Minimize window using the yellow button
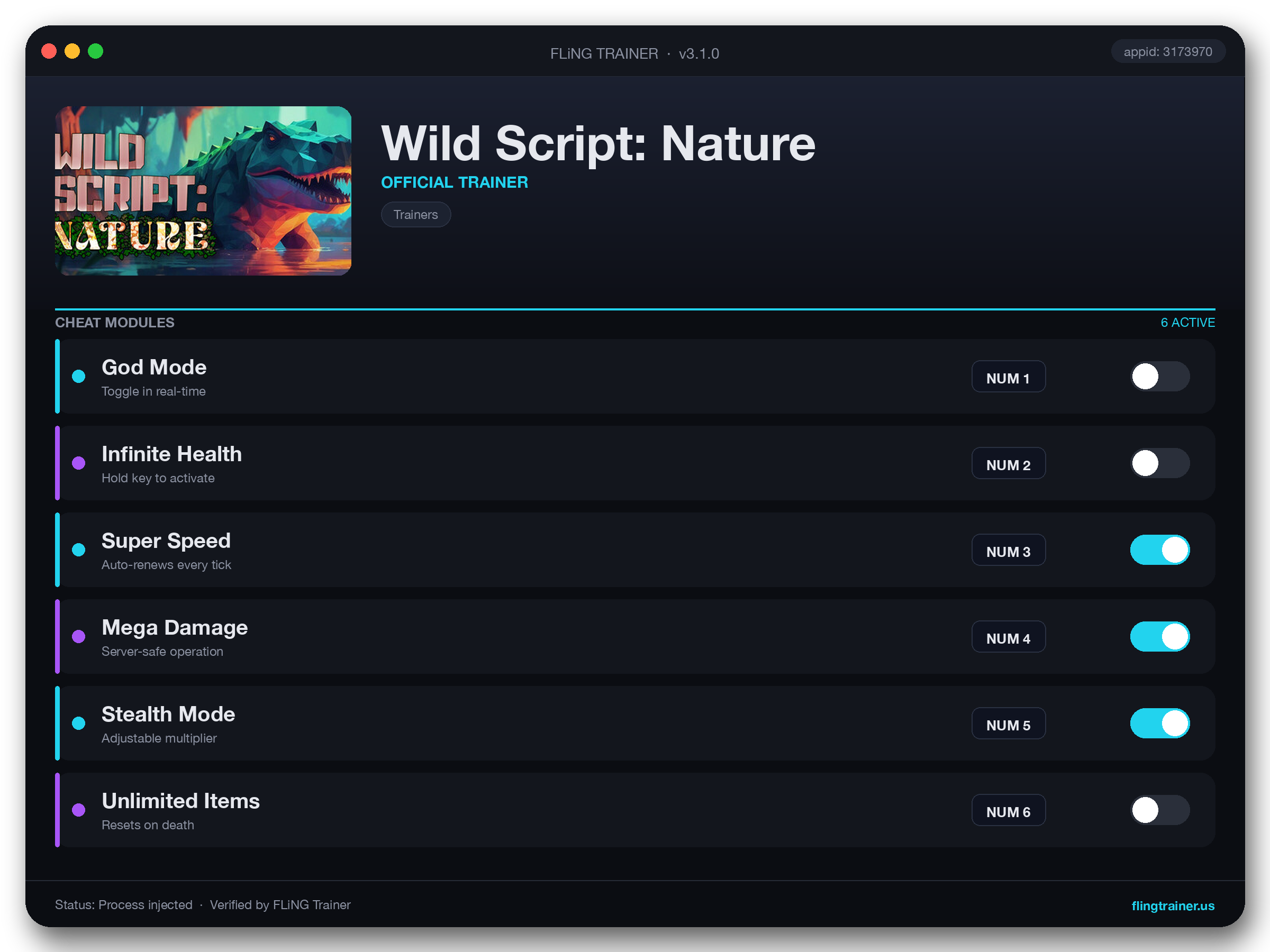1270x952 pixels. pos(72,52)
